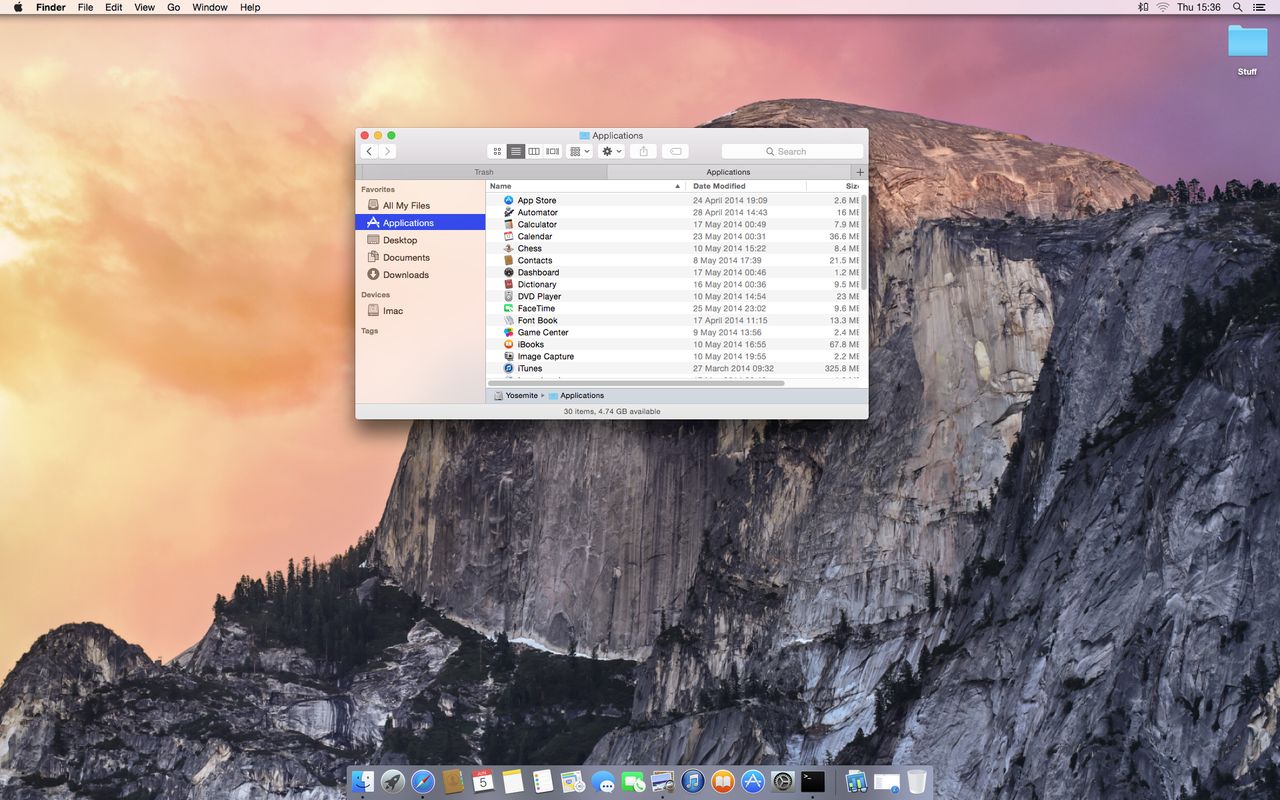This screenshot has height=800, width=1280.
Task: Open Terminal from the Dock
Action: 813,782
